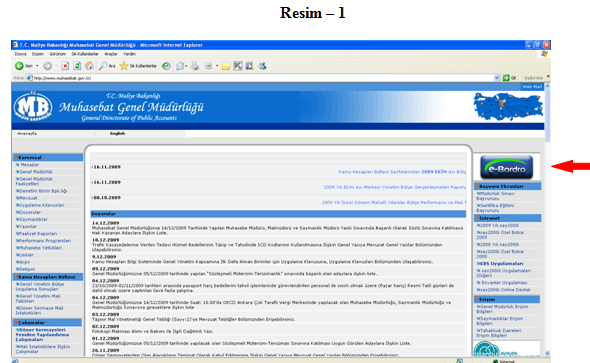Viewport: 590px width, 363px height.
Task: Open the 2009 Yılı say2000i link
Action: click(x=497, y=226)
